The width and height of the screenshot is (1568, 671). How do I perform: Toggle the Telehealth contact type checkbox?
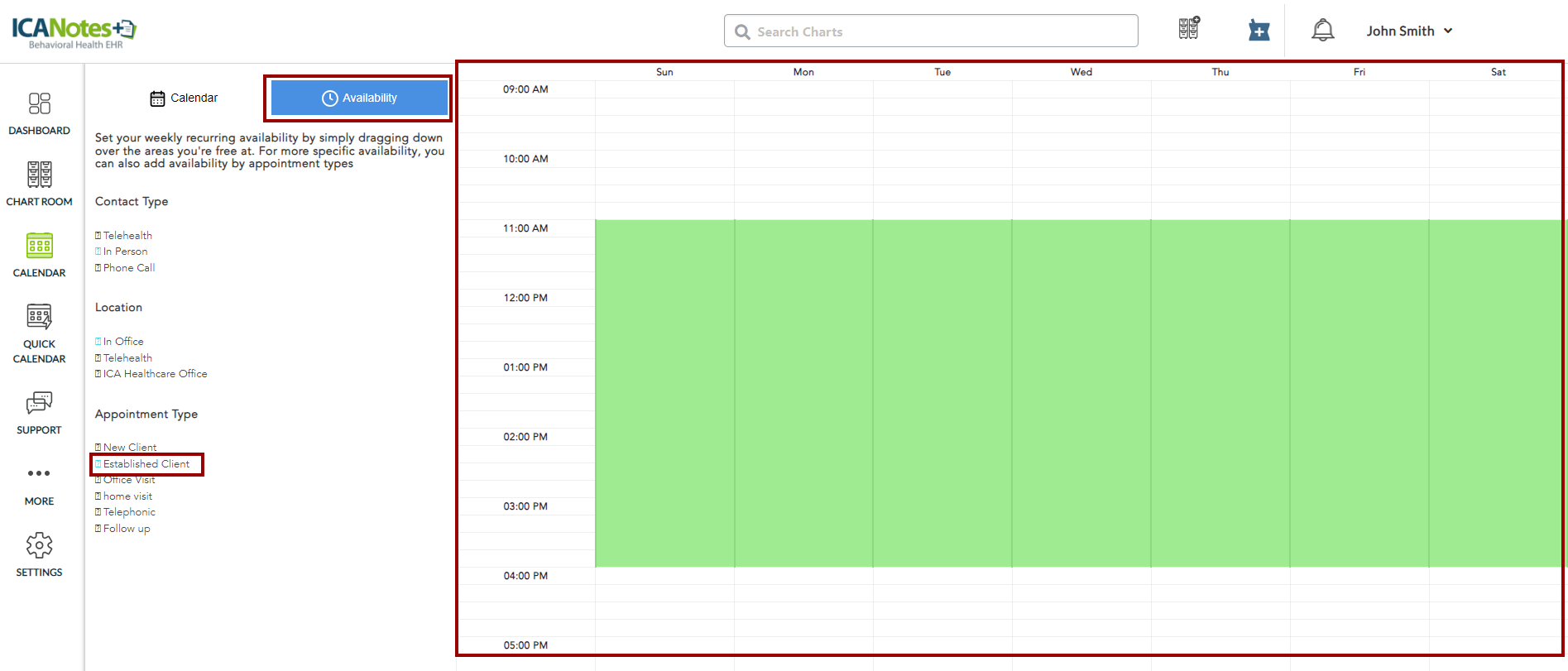[98, 236]
